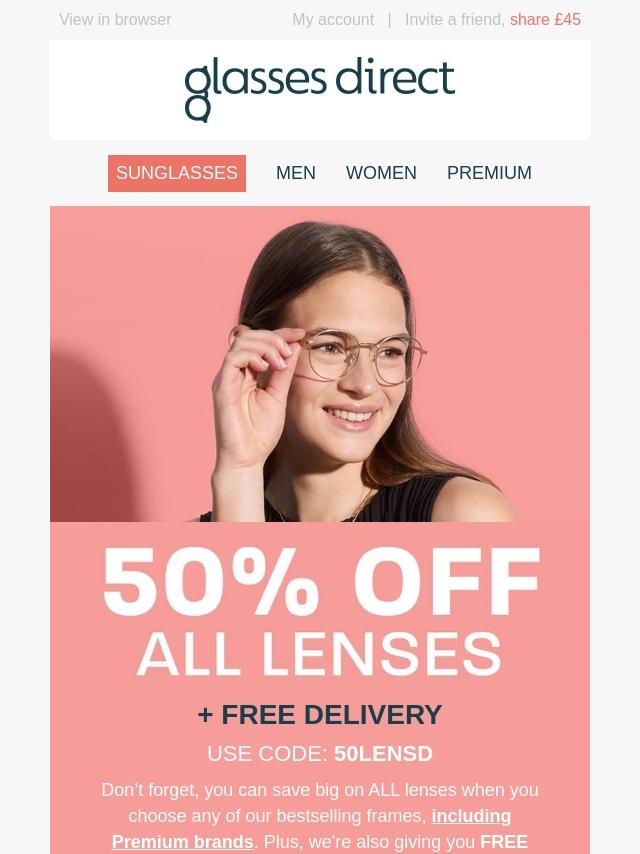This screenshot has height=854, width=640.
Task: Click the Invite a friend link
Action: (x=455, y=20)
